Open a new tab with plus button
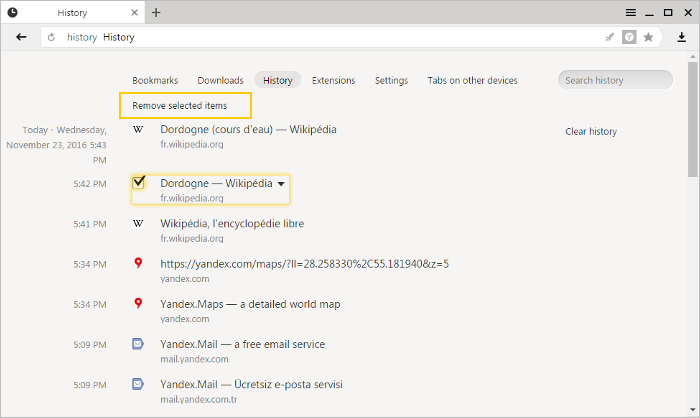700x418 pixels. click(x=156, y=13)
